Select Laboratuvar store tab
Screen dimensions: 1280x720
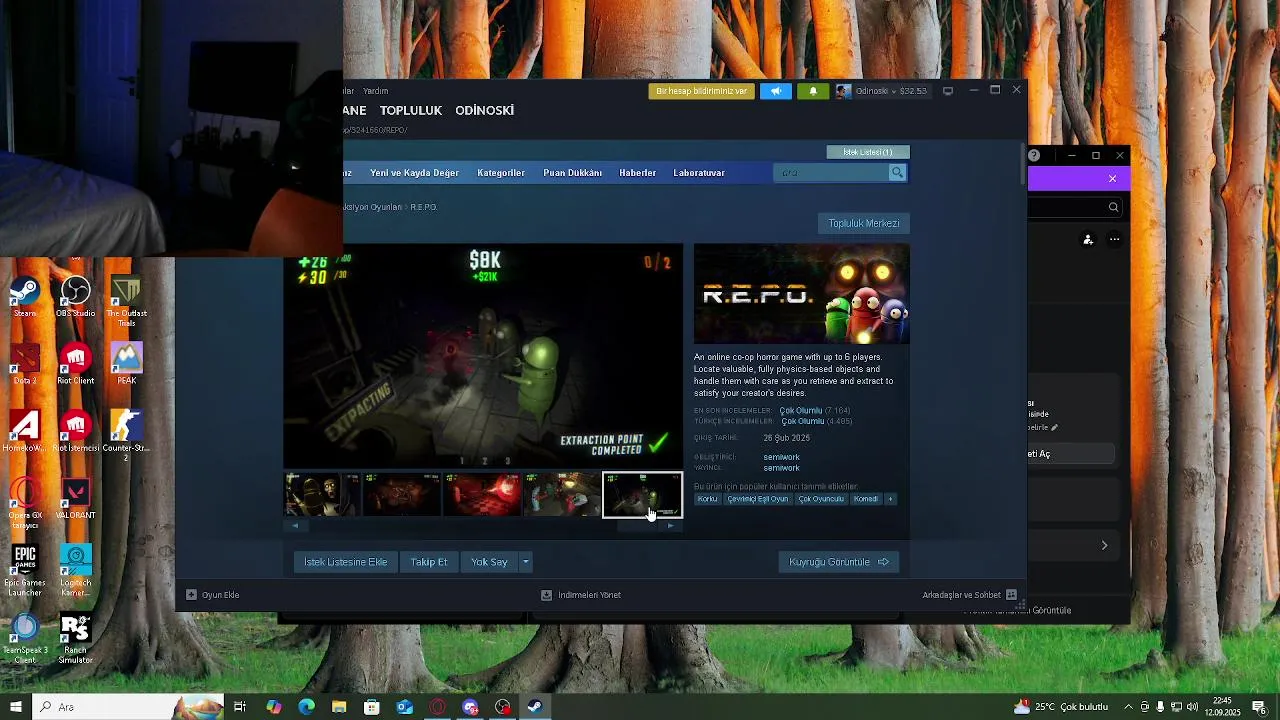pyautogui.click(x=699, y=173)
